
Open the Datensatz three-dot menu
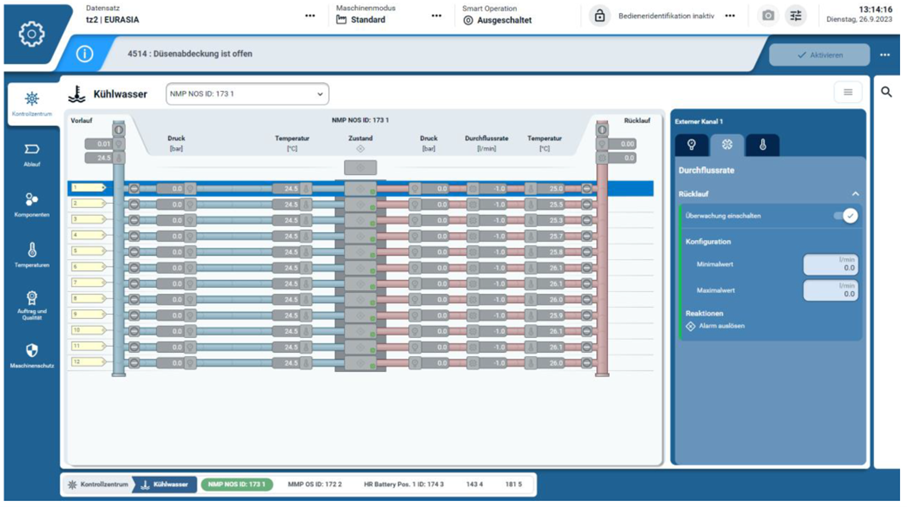point(310,16)
